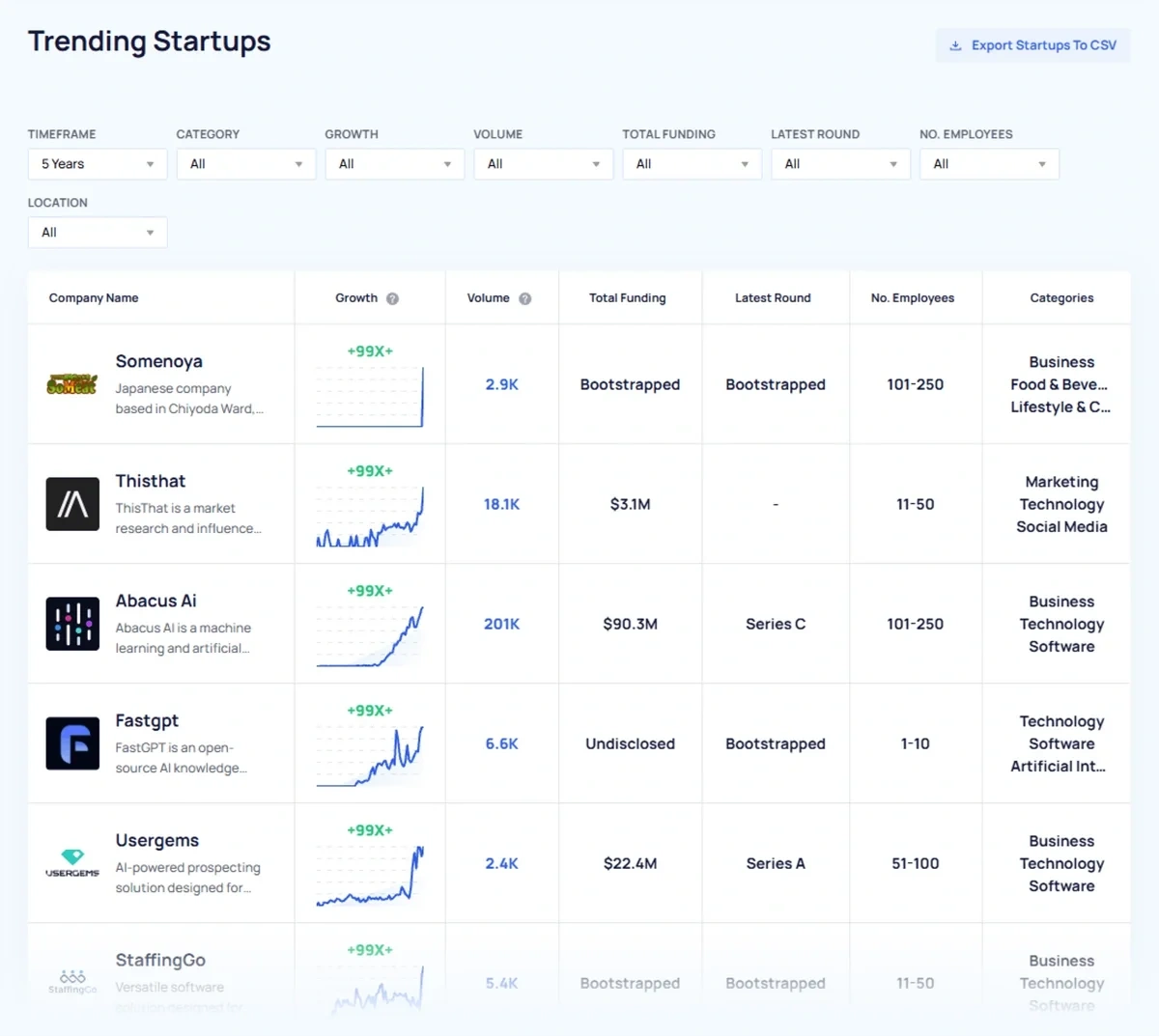Click the Series A latest round cell
1159x1036 pixels.
point(776,863)
